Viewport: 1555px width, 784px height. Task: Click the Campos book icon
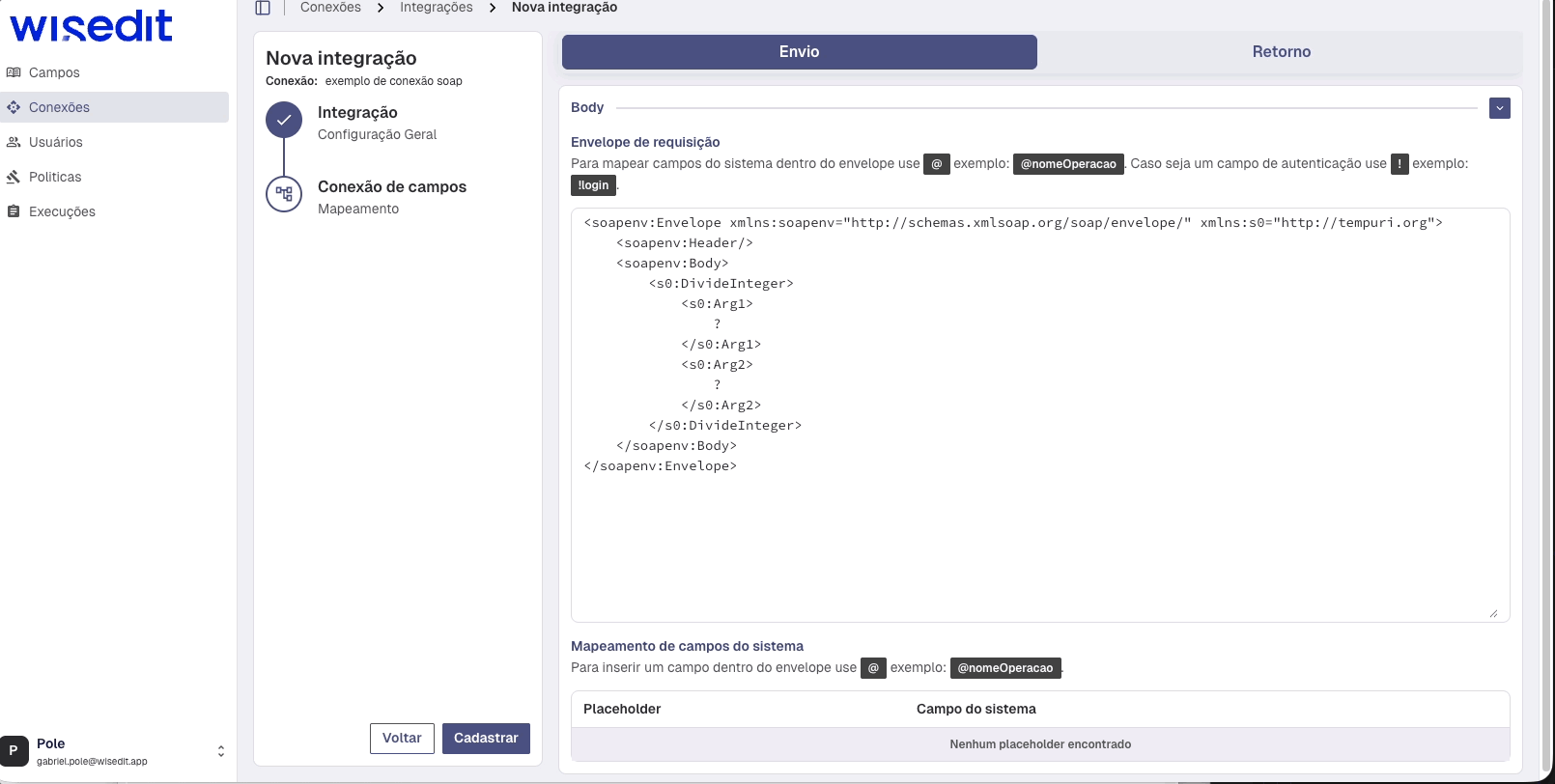click(14, 72)
